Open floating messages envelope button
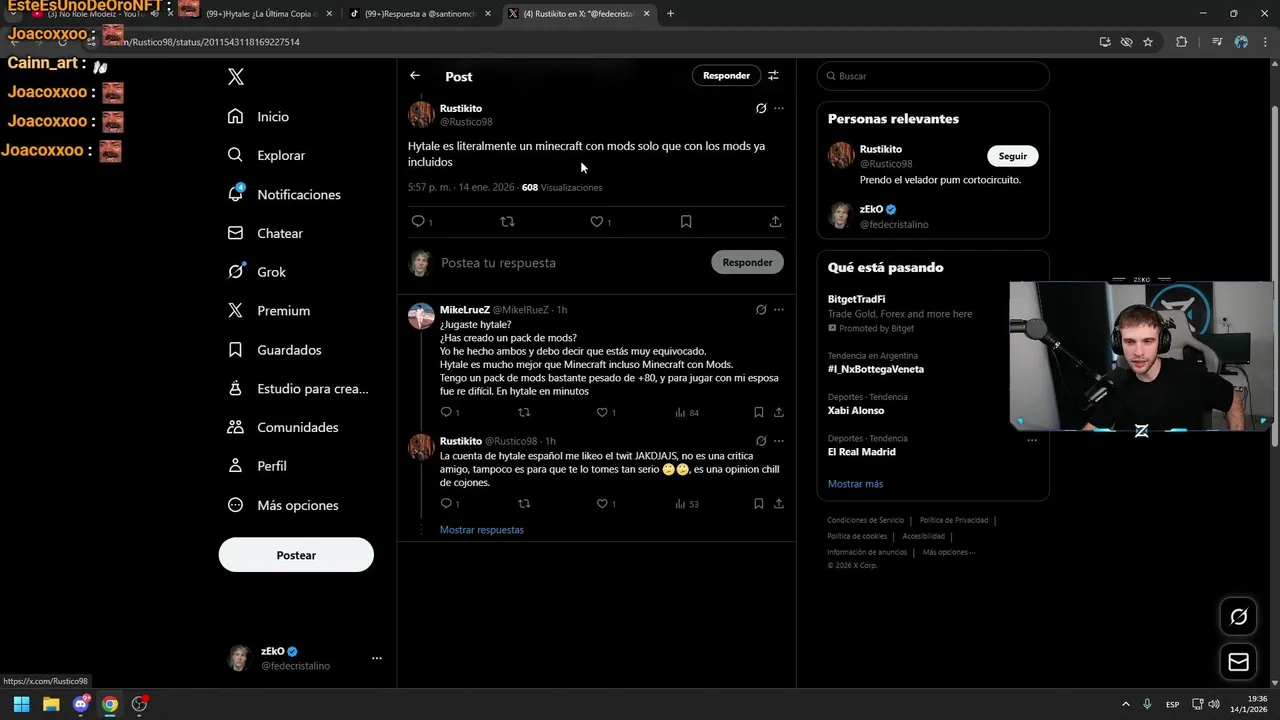This screenshot has width=1280, height=720. tap(1238, 662)
